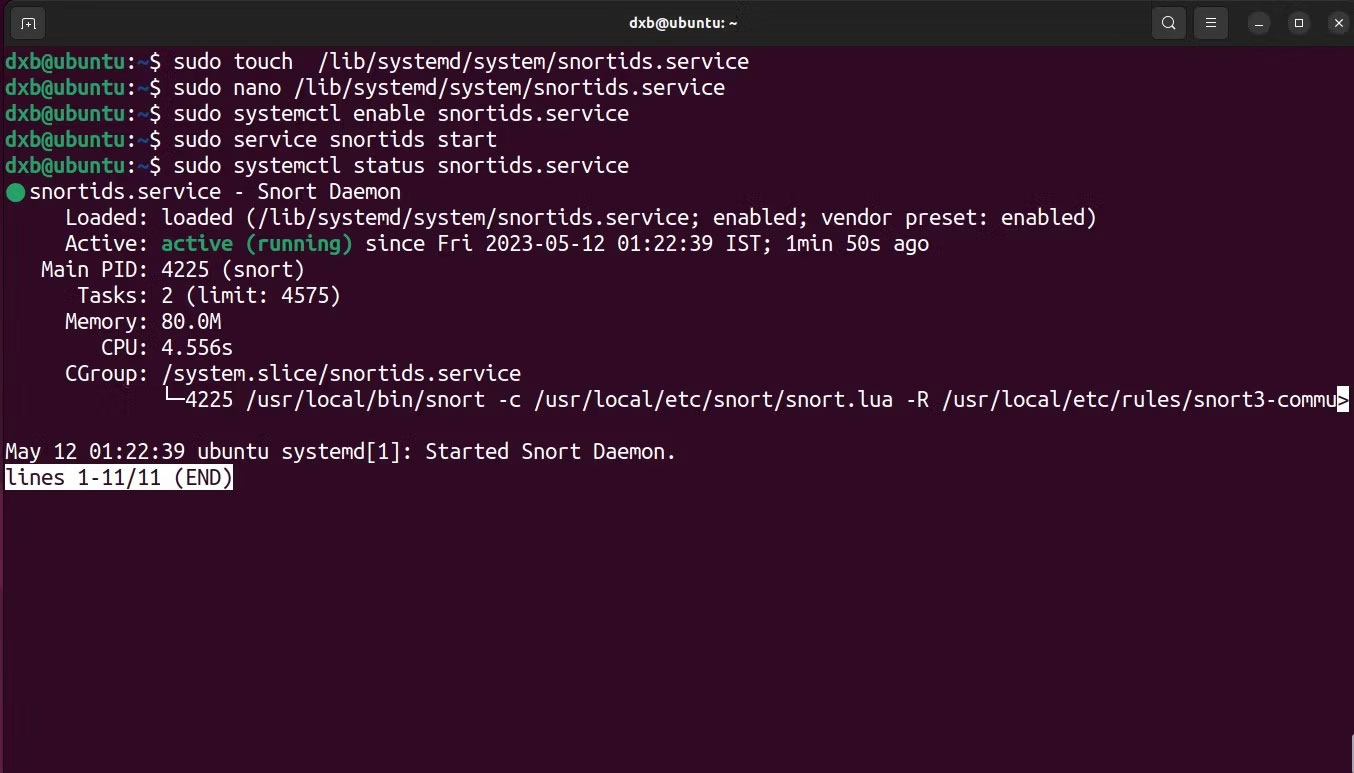
Task: Click the Main PID 4225 line
Action: 173,270
